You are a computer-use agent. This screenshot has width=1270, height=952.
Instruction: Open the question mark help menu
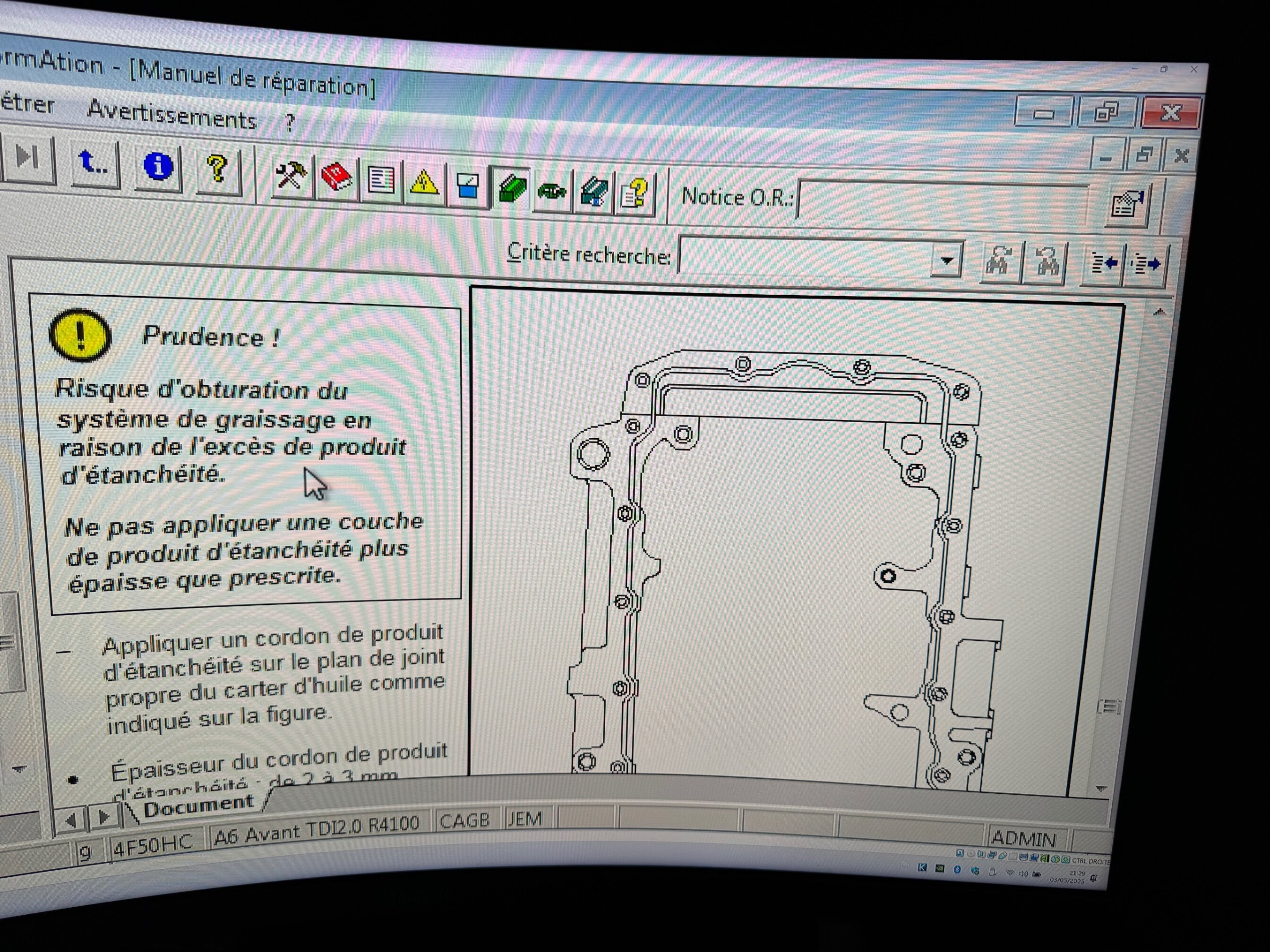tap(290, 122)
